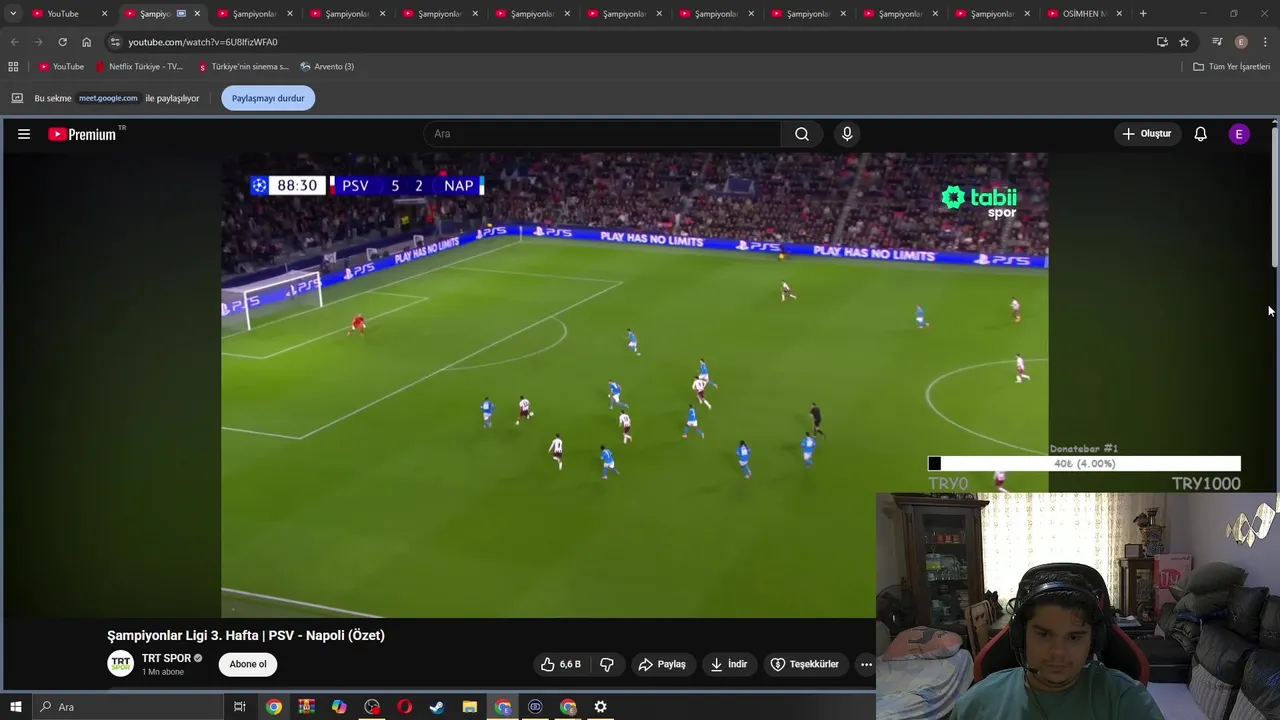This screenshot has height=720, width=1280.
Task: Open Opera browser from taskbar
Action: coord(404,707)
